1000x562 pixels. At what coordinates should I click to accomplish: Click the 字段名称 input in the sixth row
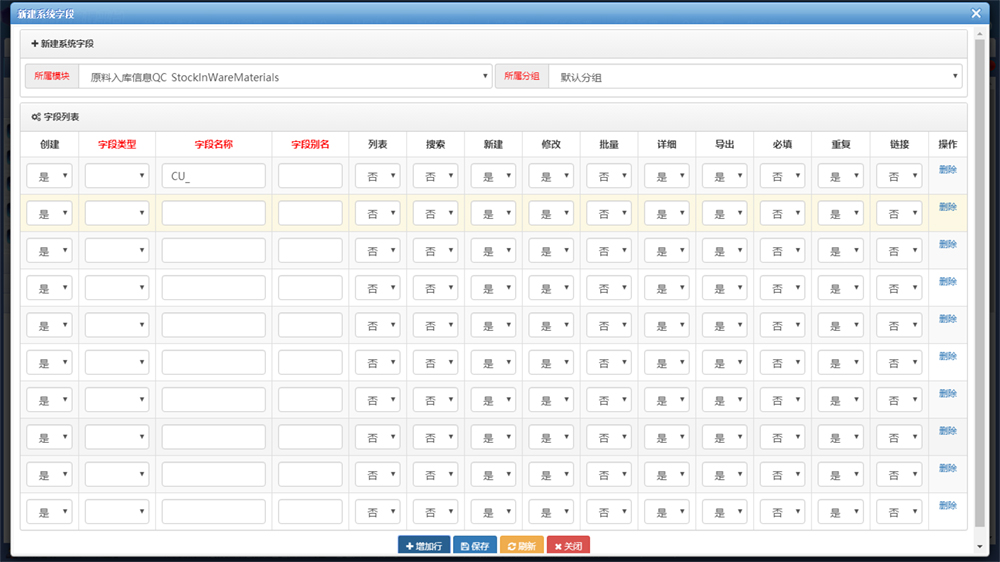click(x=214, y=362)
